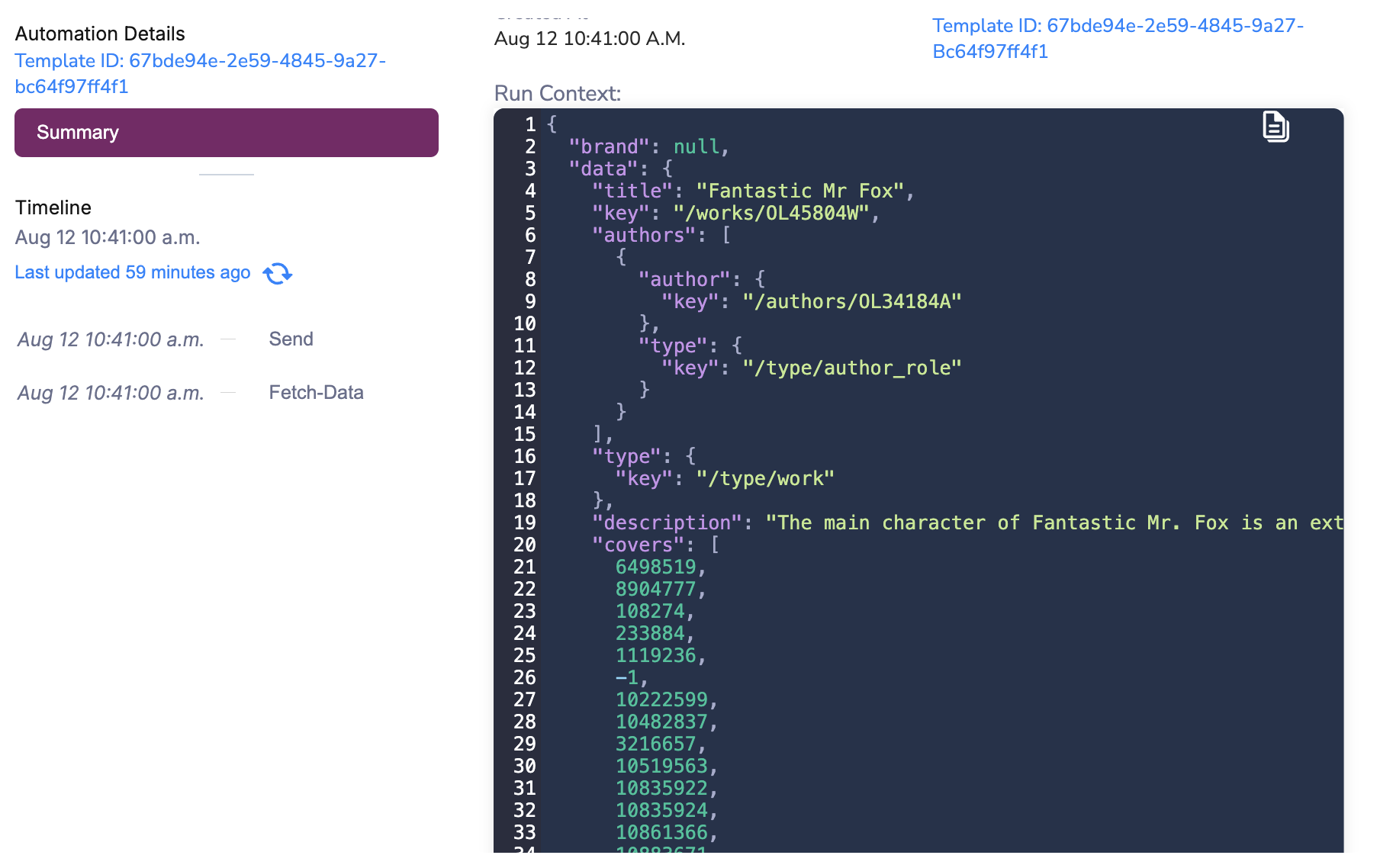
Task: Click cover ID 233884
Action: coord(650,633)
